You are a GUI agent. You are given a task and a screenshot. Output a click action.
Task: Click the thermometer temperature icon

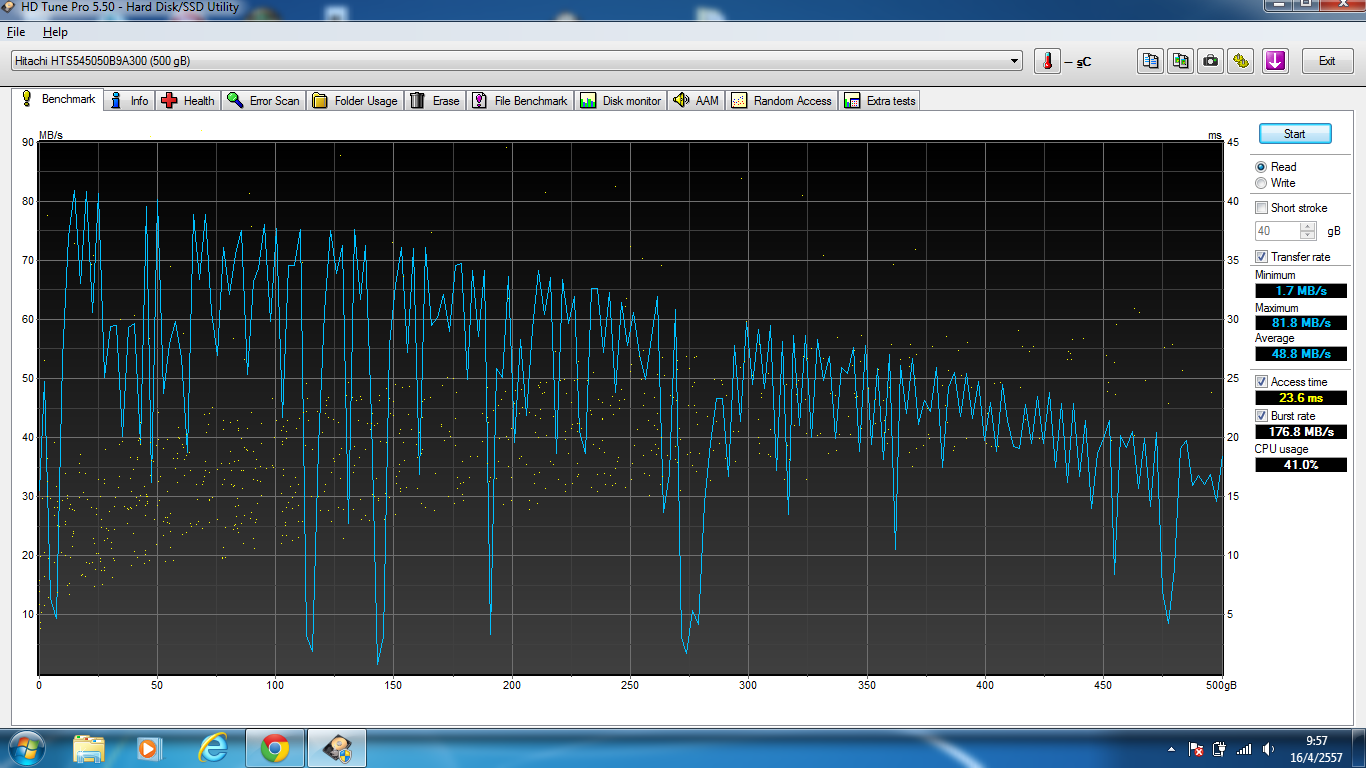[1047, 61]
